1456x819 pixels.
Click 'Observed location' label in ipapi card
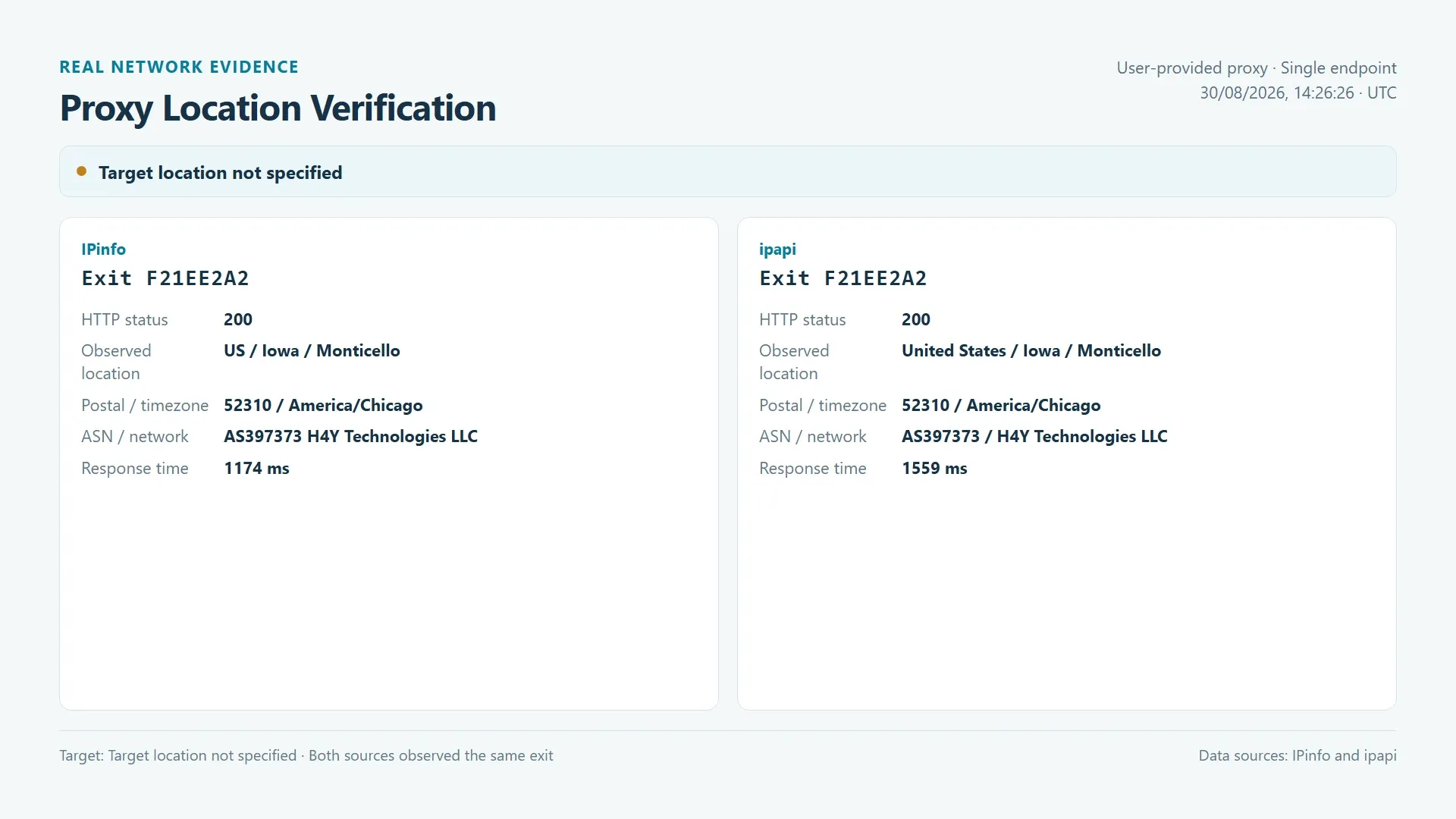click(x=794, y=362)
